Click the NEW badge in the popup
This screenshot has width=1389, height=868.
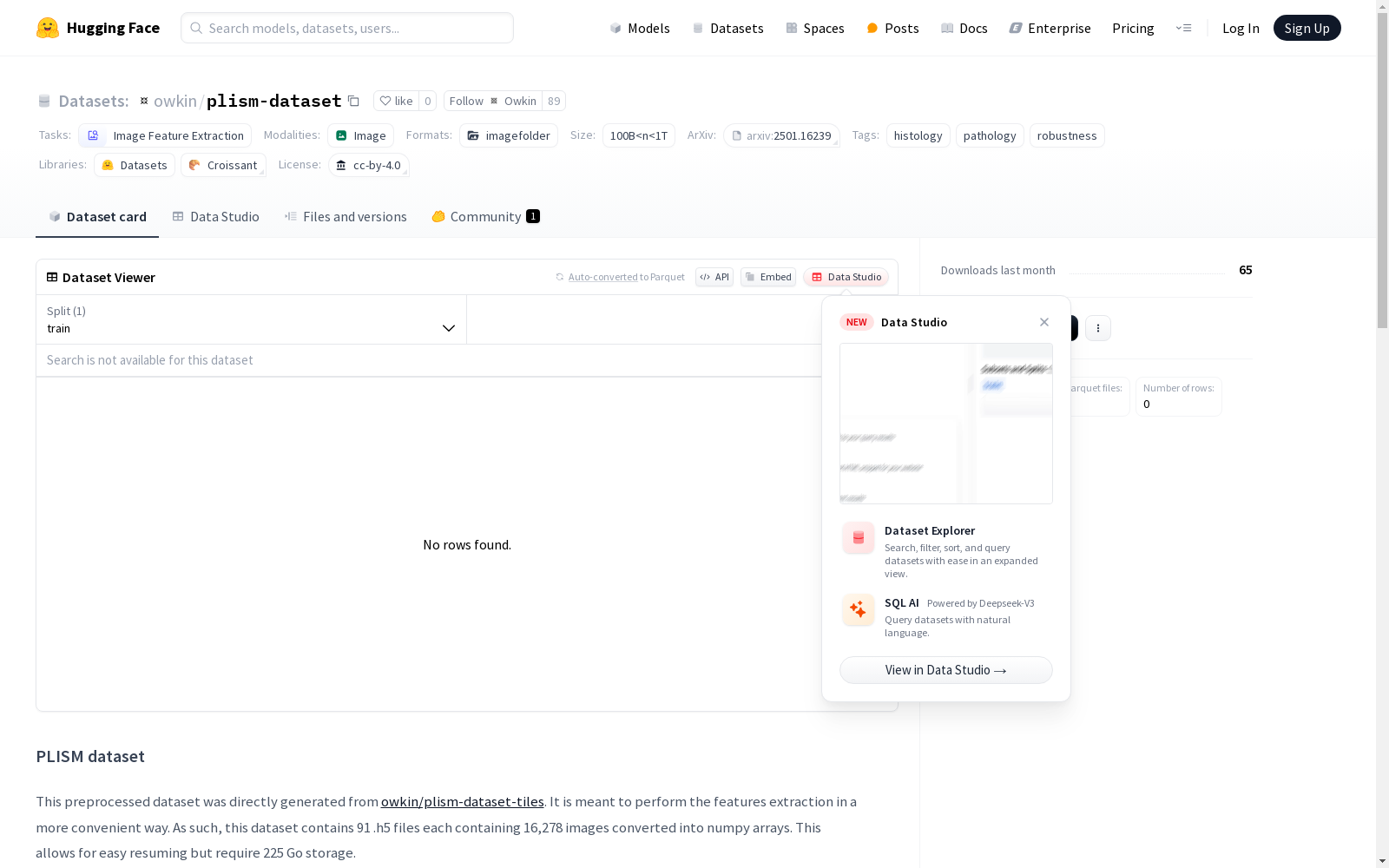pos(857,322)
